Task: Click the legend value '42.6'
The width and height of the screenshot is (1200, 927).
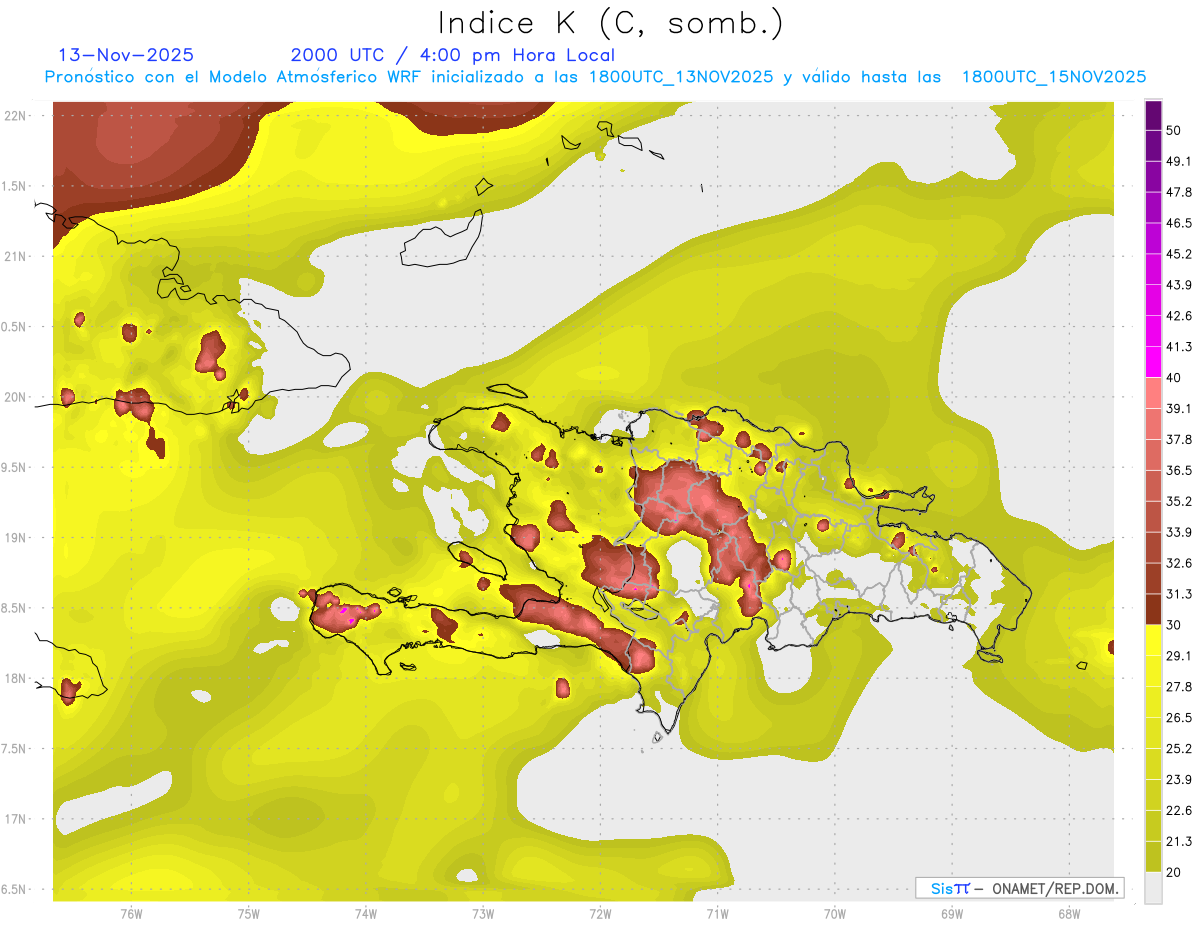Action: pyautogui.click(x=1179, y=316)
